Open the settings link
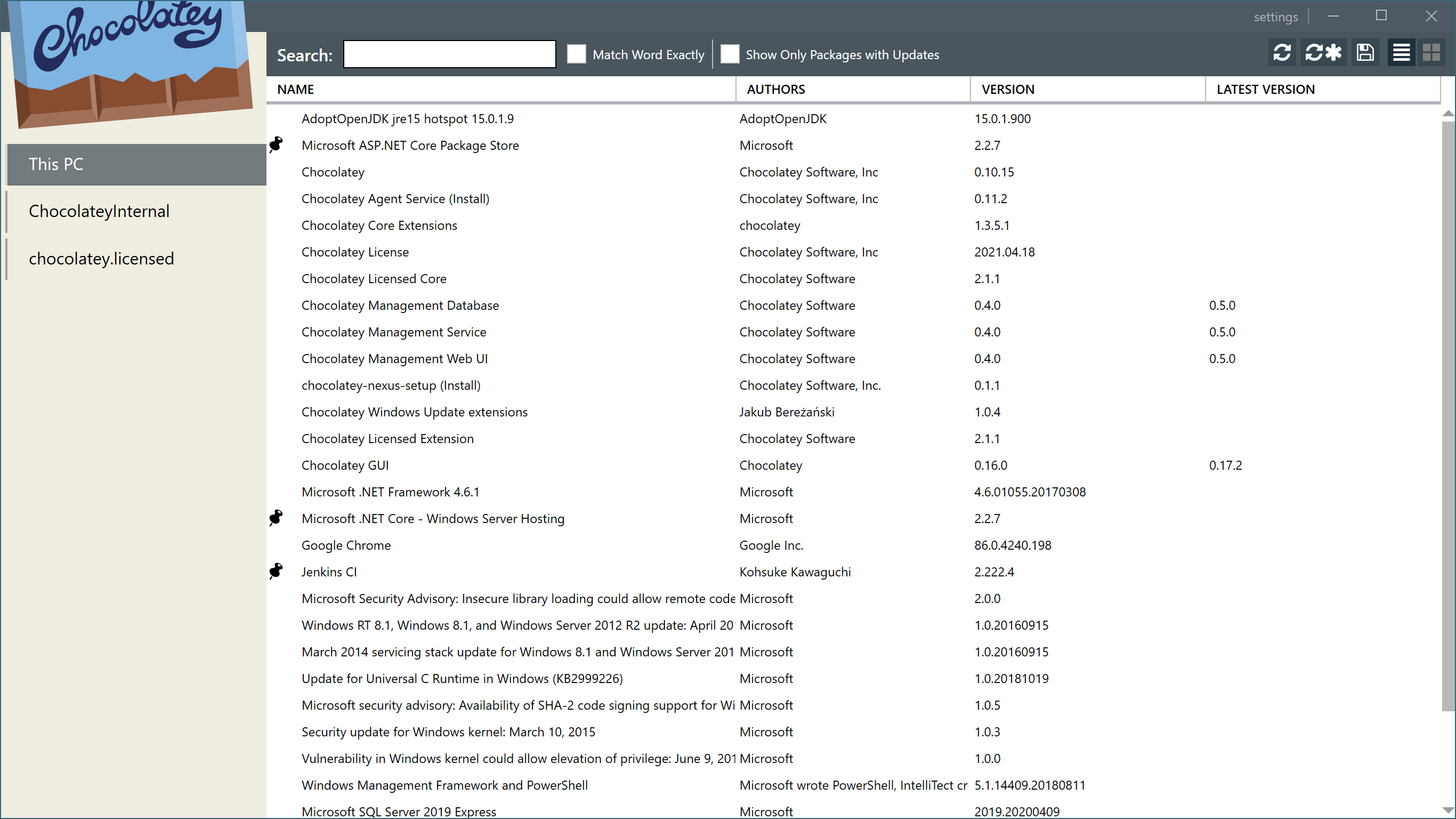This screenshot has height=819, width=1456. (1276, 17)
